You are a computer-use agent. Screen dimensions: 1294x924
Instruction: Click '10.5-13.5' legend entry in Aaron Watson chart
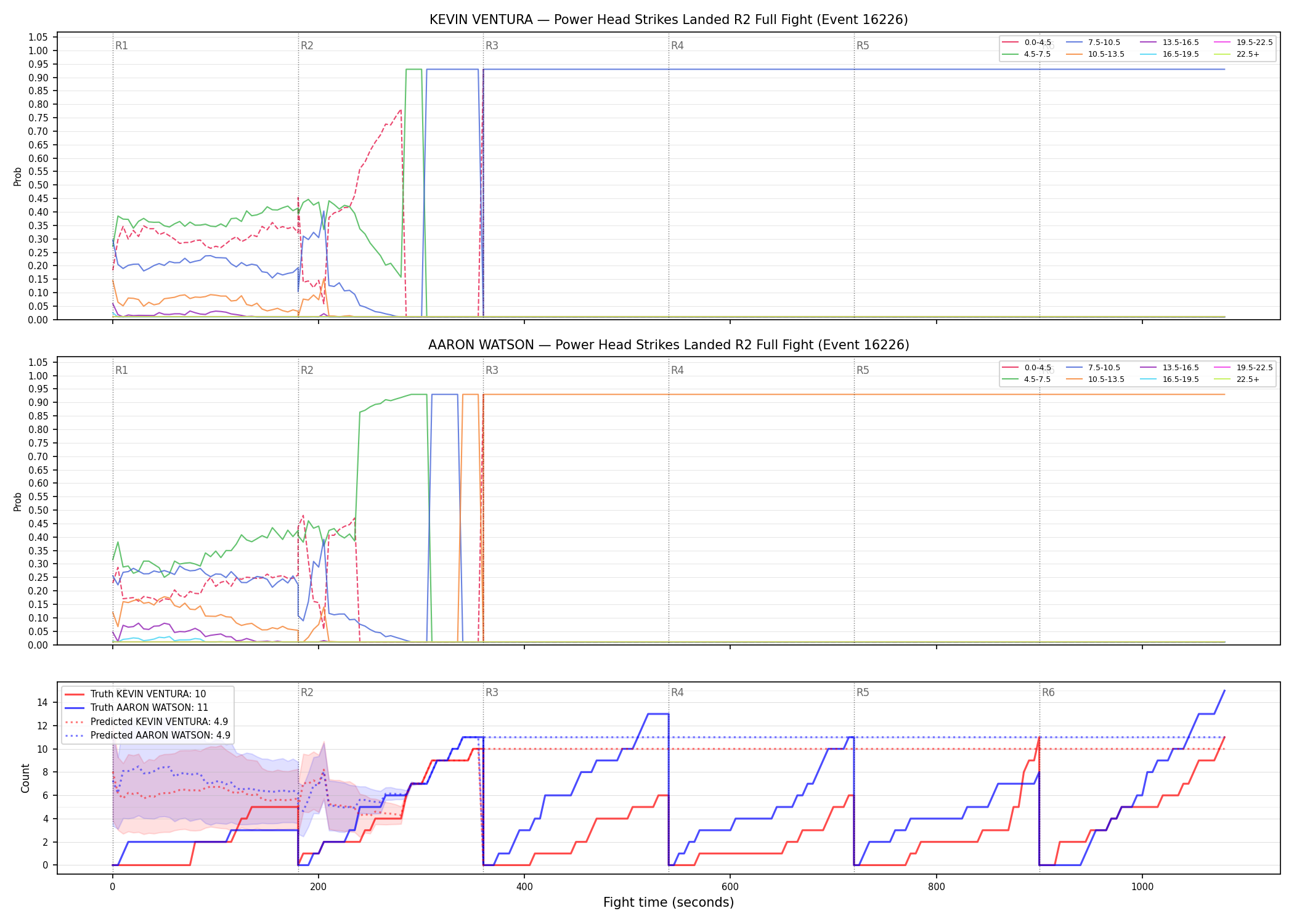[x=1096, y=379]
